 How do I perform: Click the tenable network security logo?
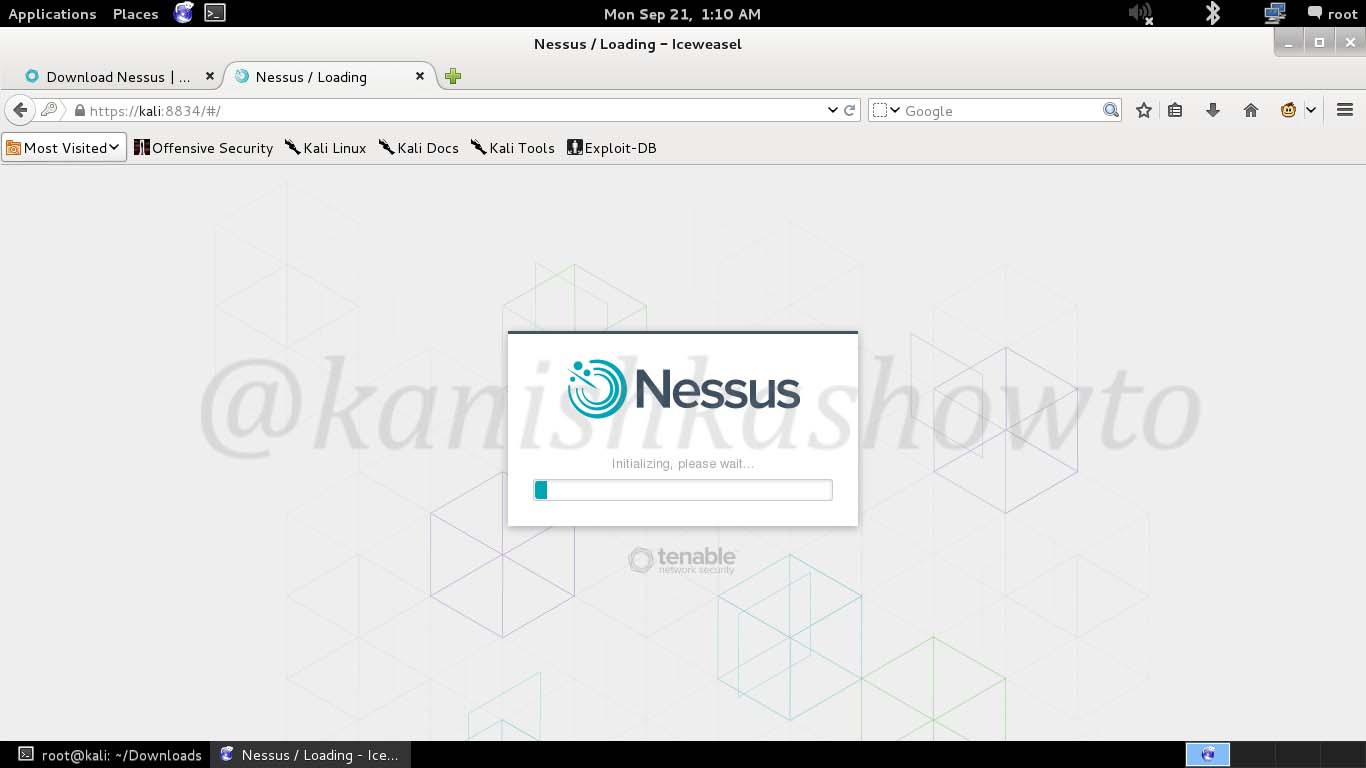[x=682, y=560]
